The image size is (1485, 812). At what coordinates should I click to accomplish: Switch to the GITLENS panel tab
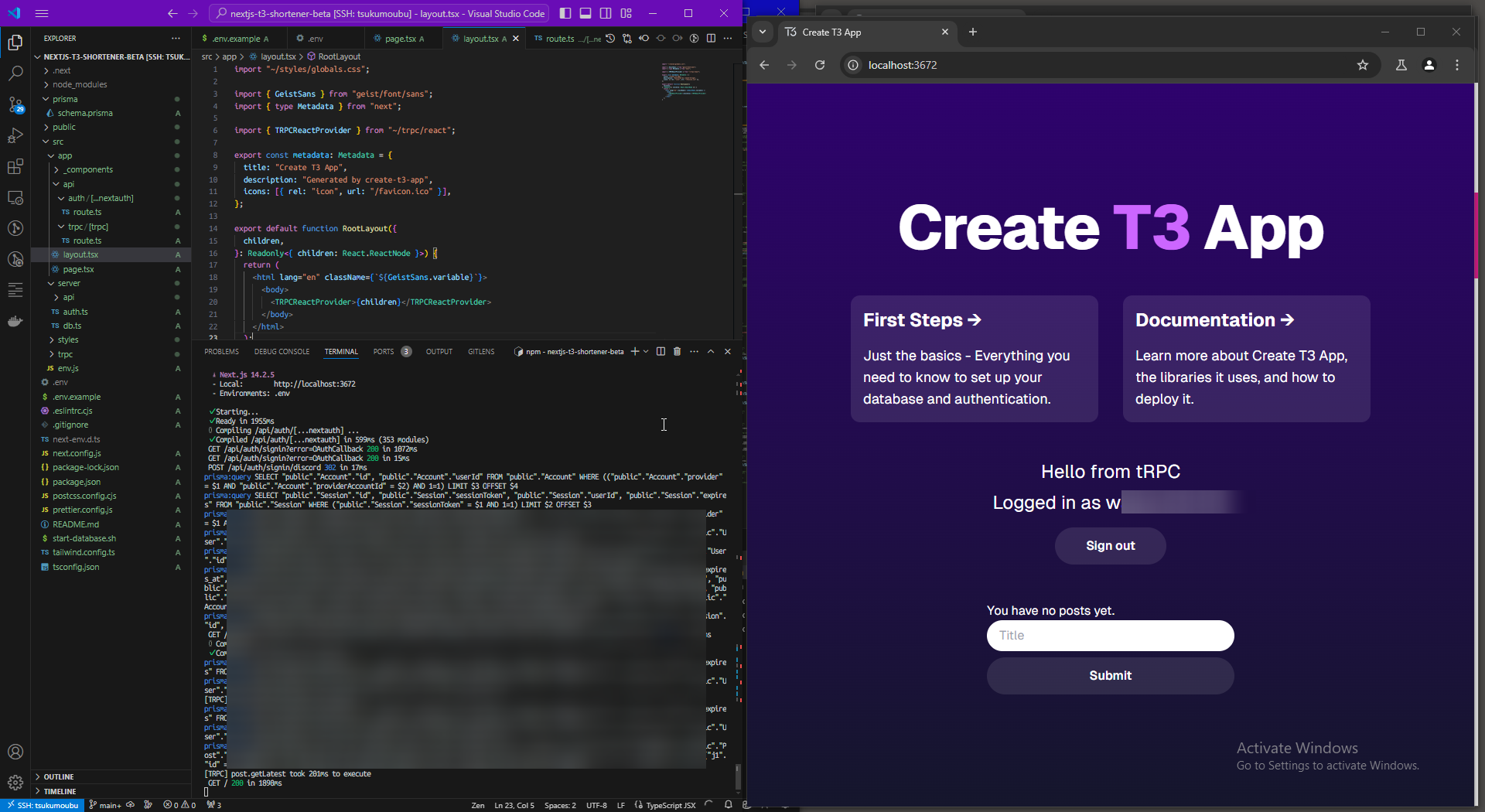tap(480, 351)
